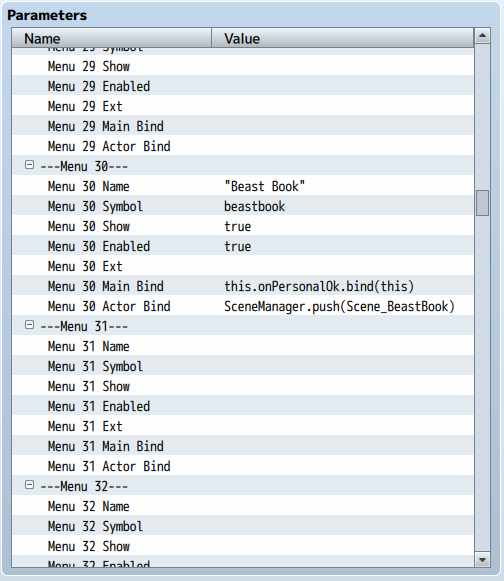Viewport: 504px width, 581px height.
Task: Select the Menu 30 Enabled parameter
Action: click(99, 246)
